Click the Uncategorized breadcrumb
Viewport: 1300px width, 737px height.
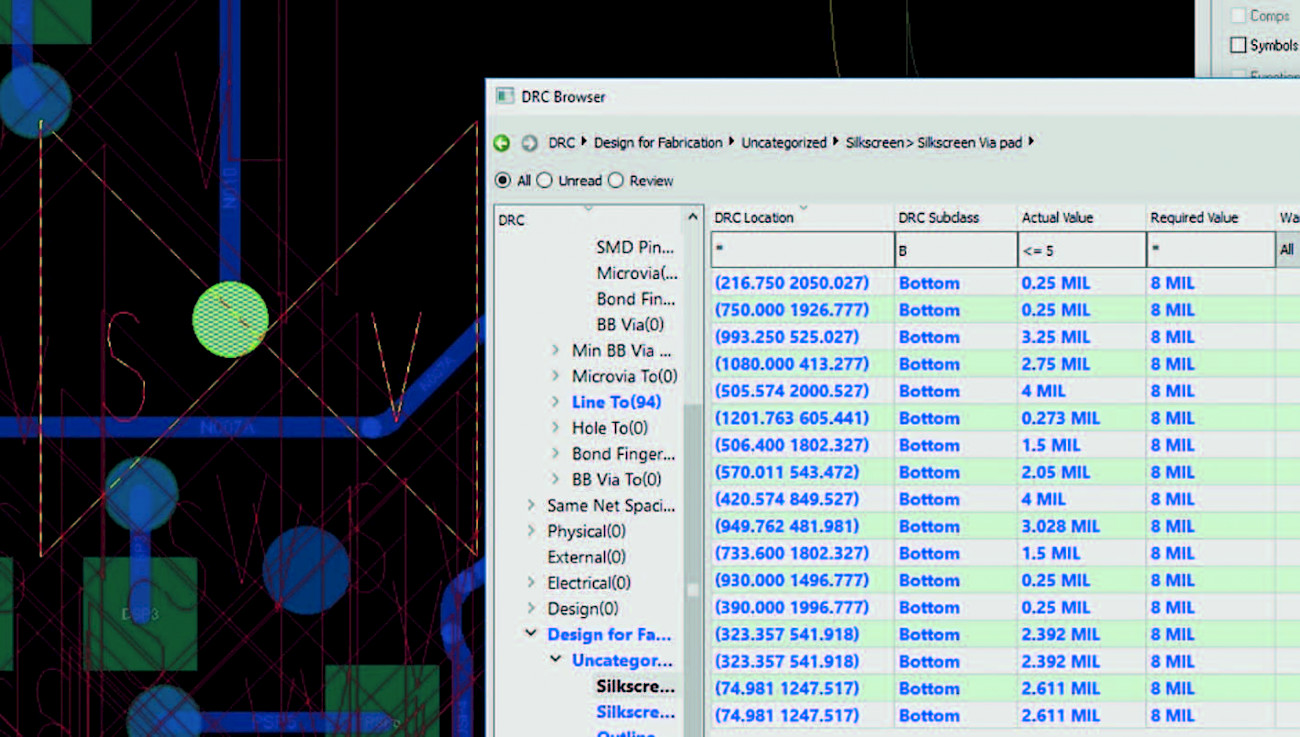pos(784,143)
